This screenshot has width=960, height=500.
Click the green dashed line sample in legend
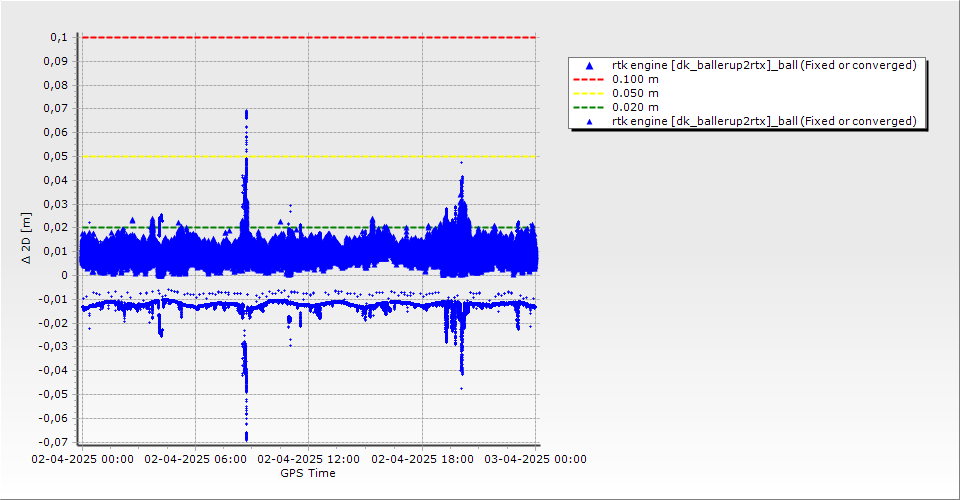coord(588,108)
